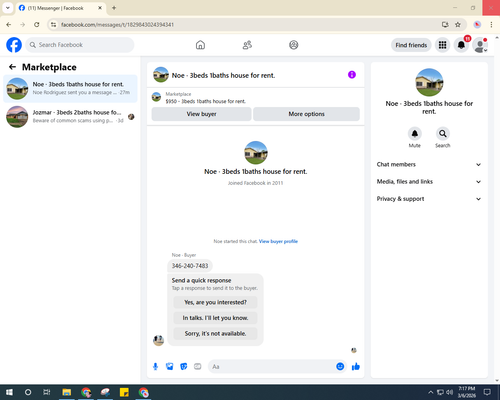Record a voice clip with the microphone icon

155,367
